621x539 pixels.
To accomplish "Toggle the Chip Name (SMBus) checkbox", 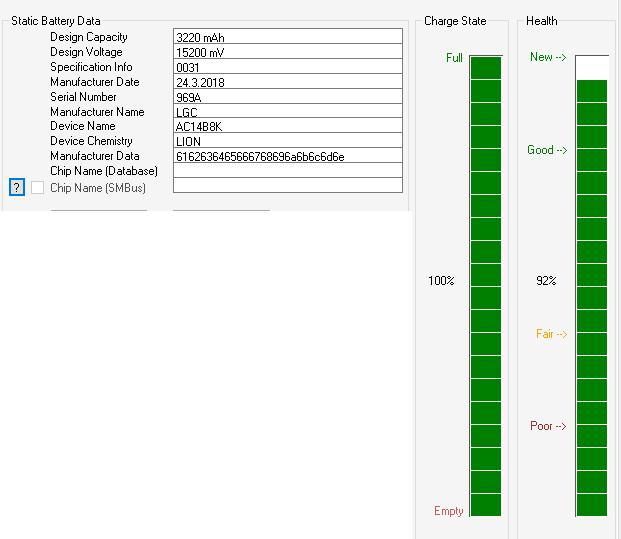I will point(37,187).
